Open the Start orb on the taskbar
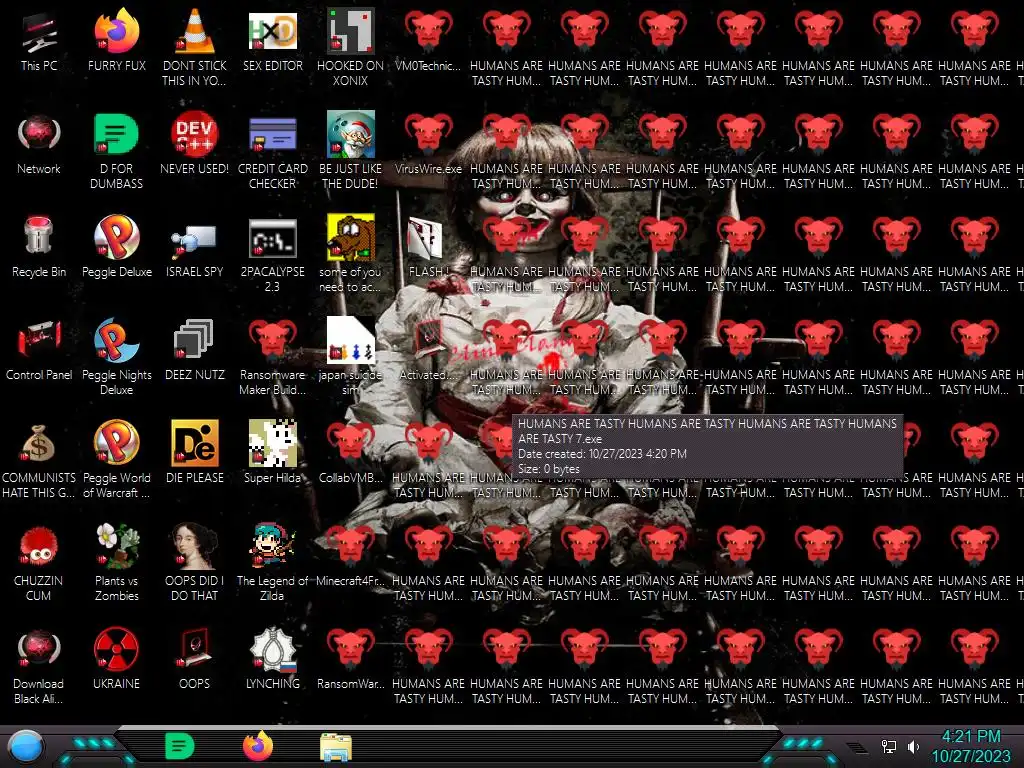1024x768 pixels. coord(25,746)
